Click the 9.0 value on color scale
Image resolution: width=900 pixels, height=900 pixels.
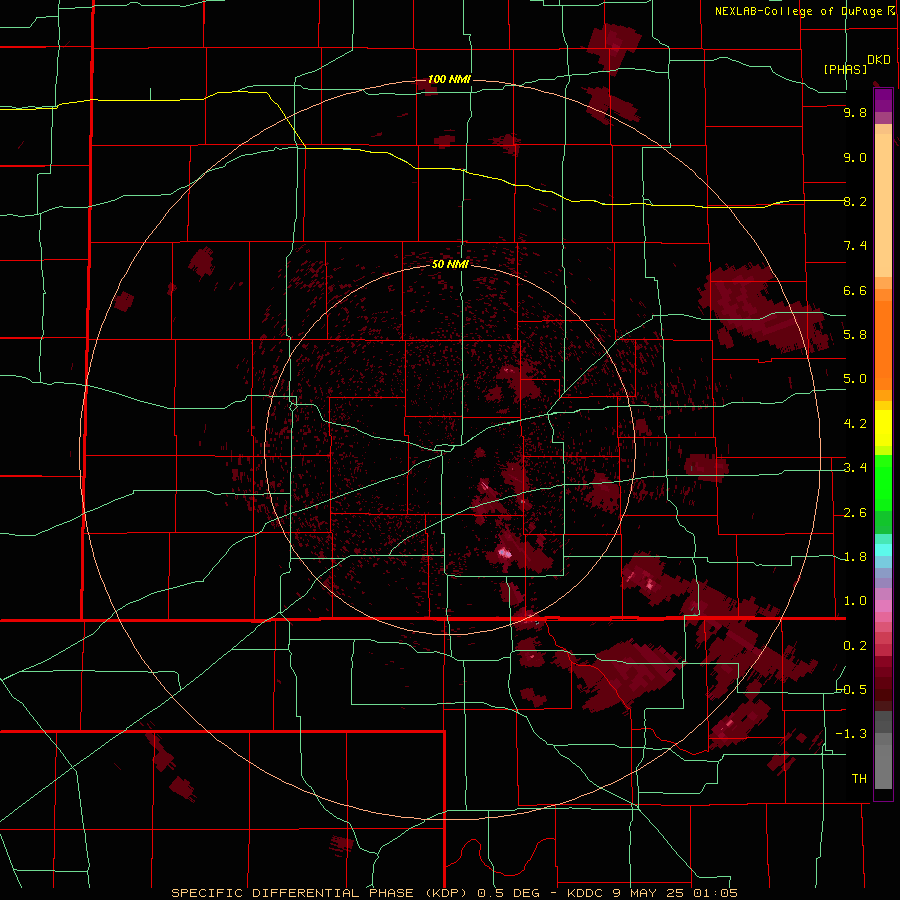[855, 158]
